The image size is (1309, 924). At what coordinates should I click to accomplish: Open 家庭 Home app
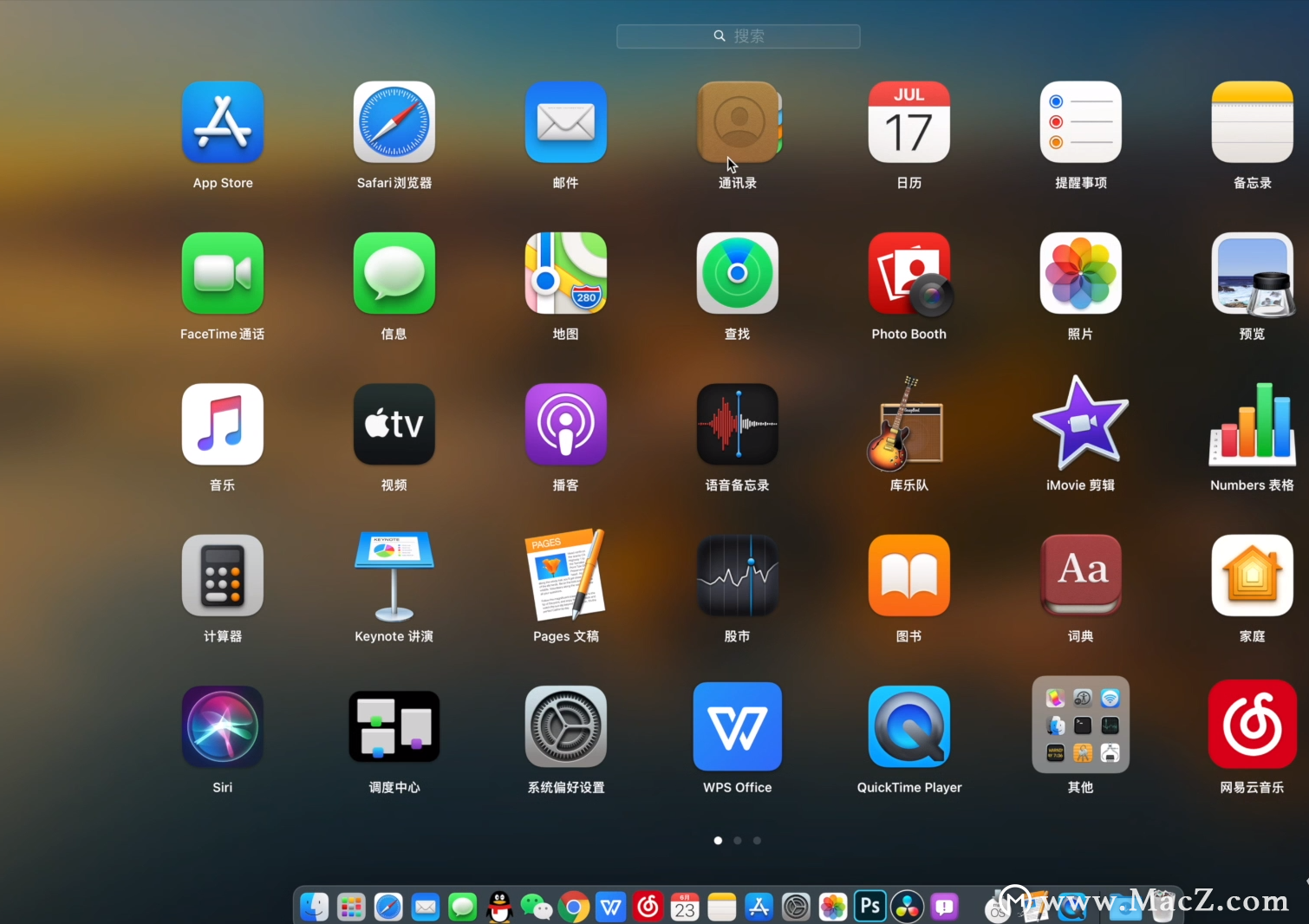pyautogui.click(x=1253, y=575)
